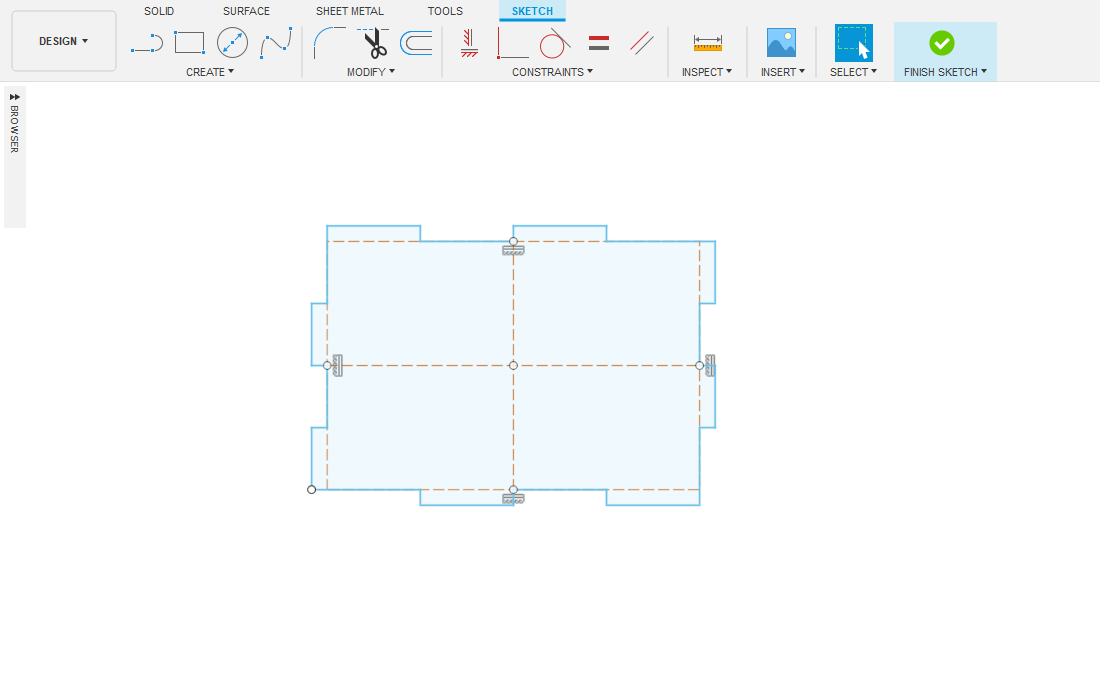Select the Circle sketch tool
This screenshot has height=700, width=1100.
click(232, 43)
